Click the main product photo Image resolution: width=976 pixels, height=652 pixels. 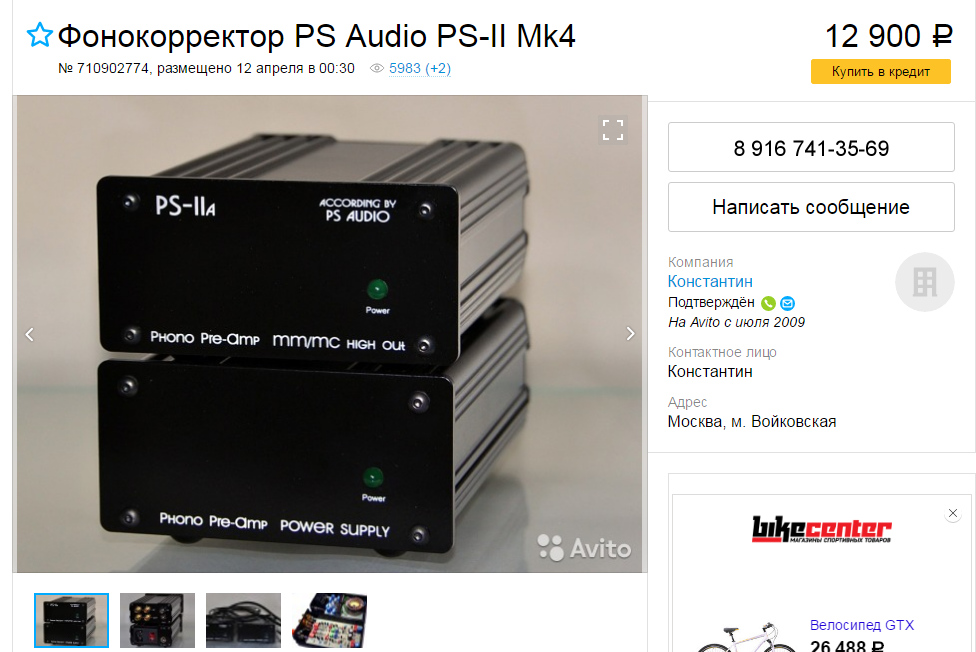pos(329,334)
